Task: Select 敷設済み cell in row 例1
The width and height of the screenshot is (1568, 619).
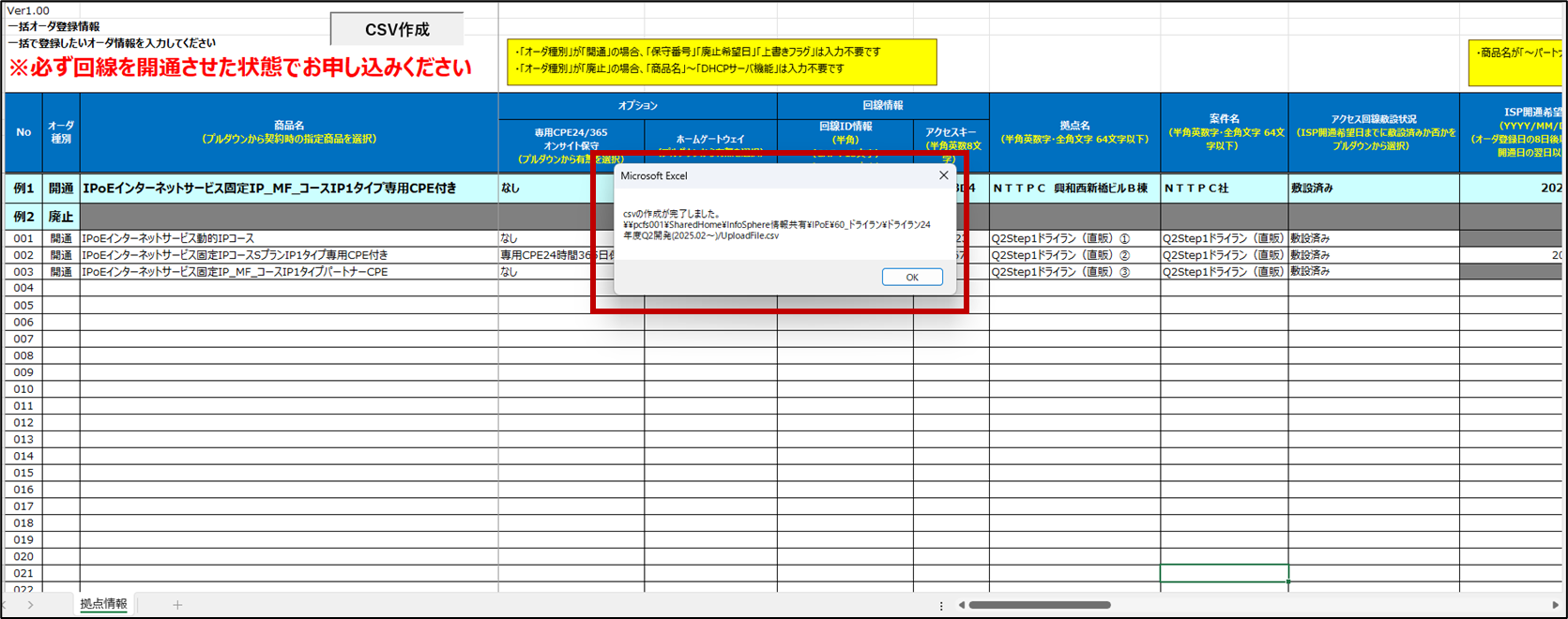Action: pyautogui.click(x=1374, y=189)
